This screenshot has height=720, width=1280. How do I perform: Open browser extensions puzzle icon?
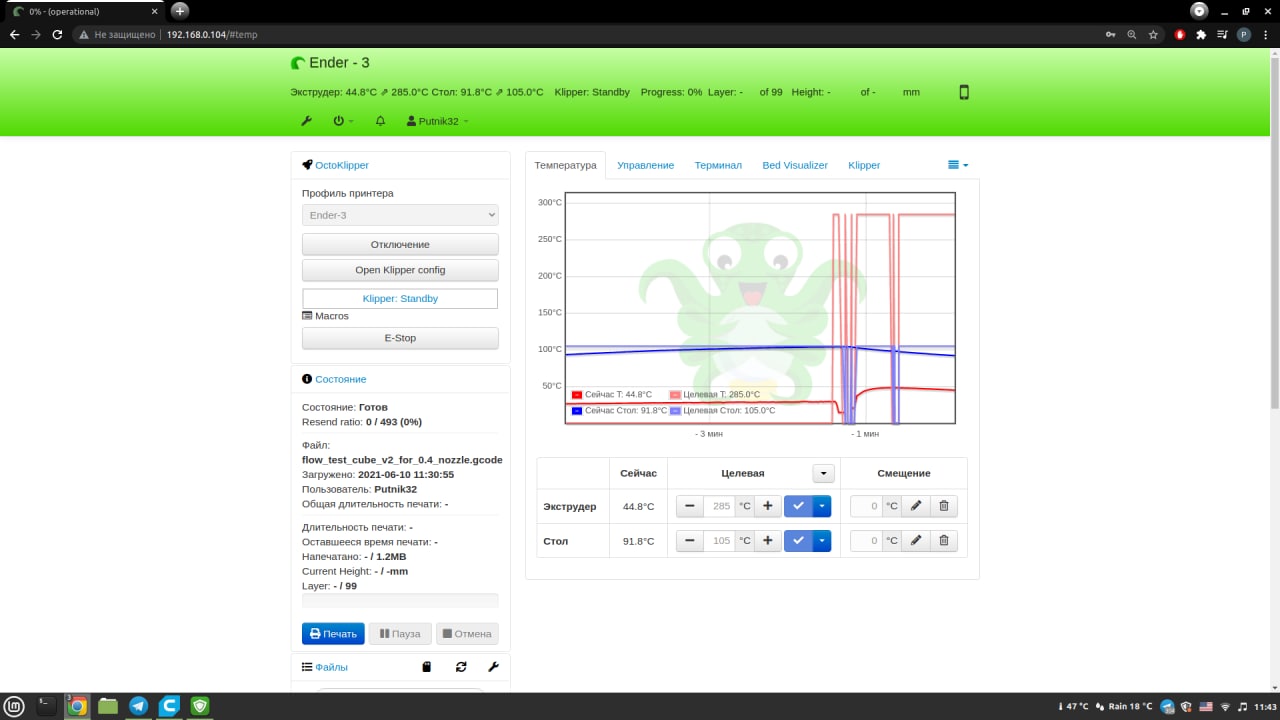tap(1201, 34)
